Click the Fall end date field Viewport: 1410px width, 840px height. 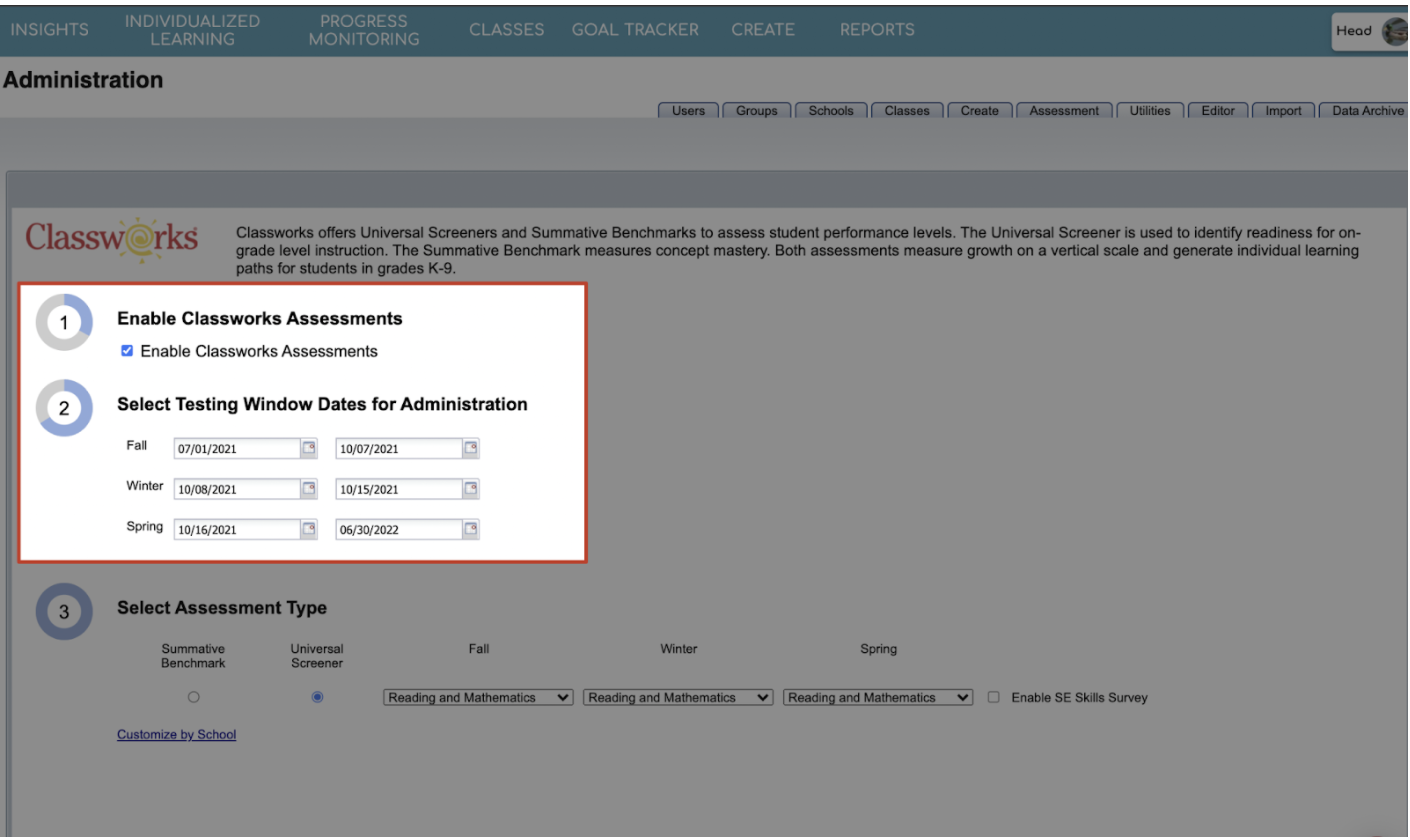(398, 449)
